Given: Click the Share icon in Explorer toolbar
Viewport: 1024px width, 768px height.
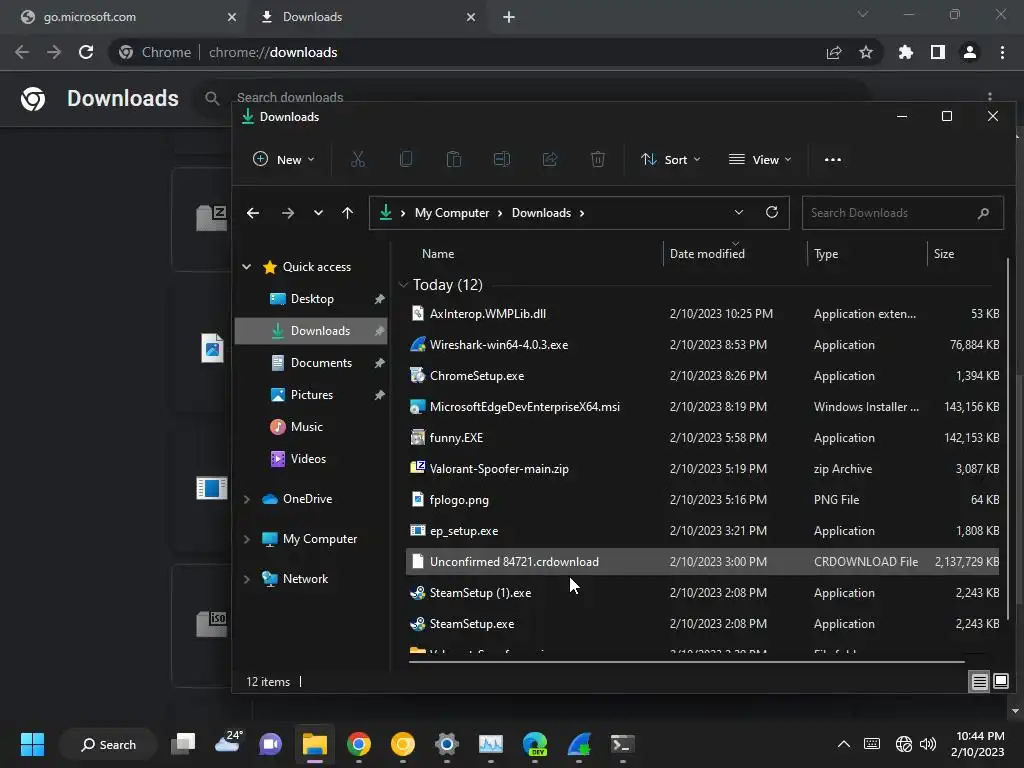Looking at the screenshot, I should click(550, 159).
